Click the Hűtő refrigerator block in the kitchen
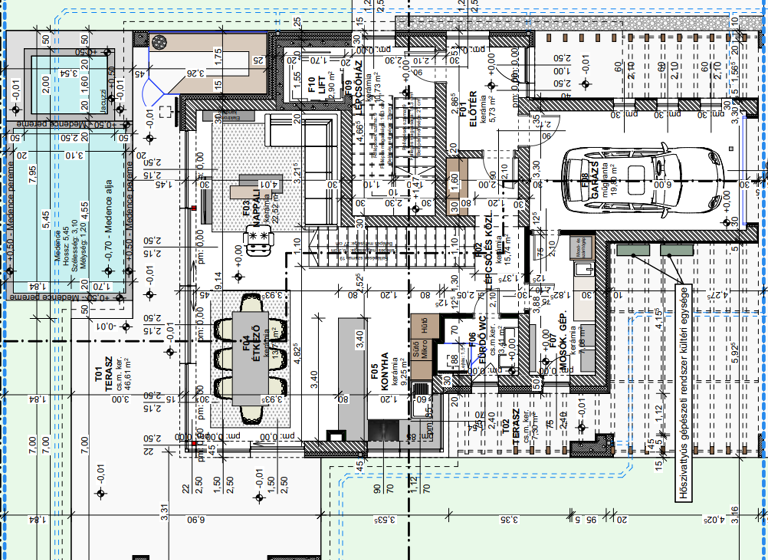The image size is (768, 560). click(x=425, y=326)
